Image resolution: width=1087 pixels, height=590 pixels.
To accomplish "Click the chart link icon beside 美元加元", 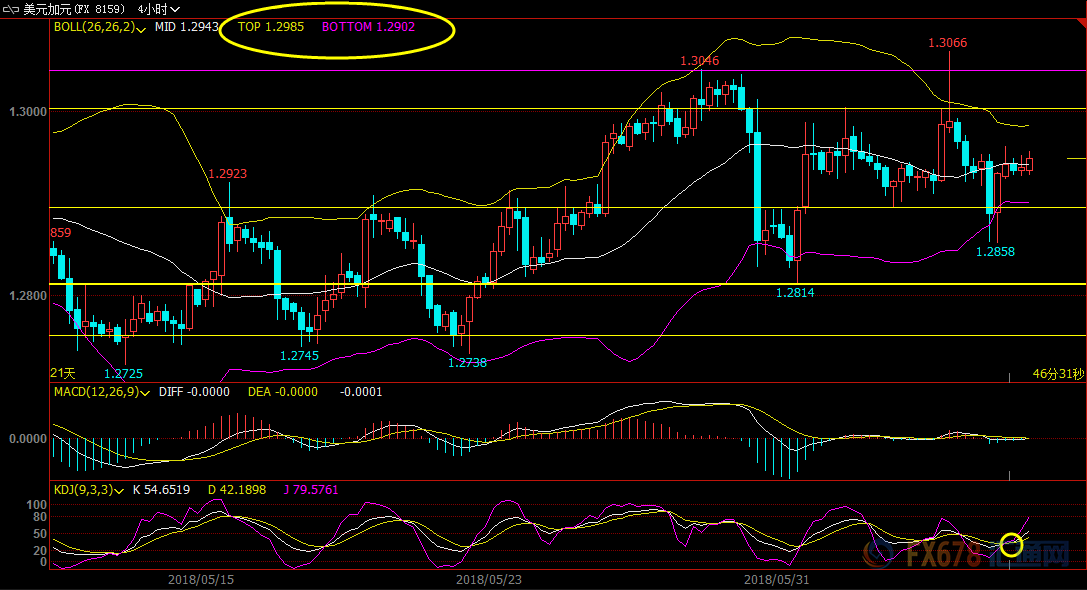I will pos(12,8).
